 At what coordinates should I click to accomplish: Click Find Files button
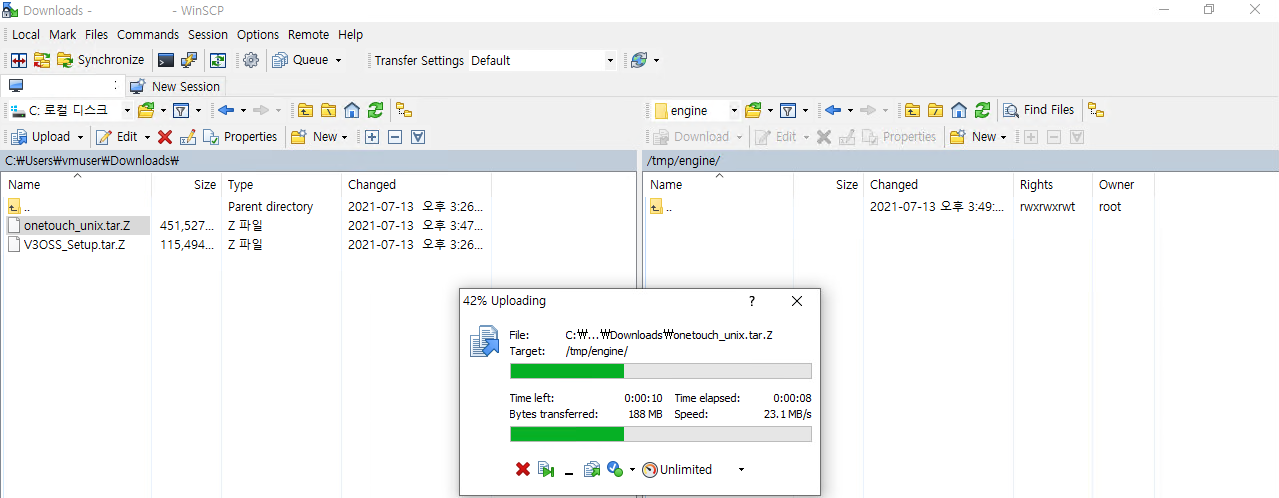(1039, 110)
